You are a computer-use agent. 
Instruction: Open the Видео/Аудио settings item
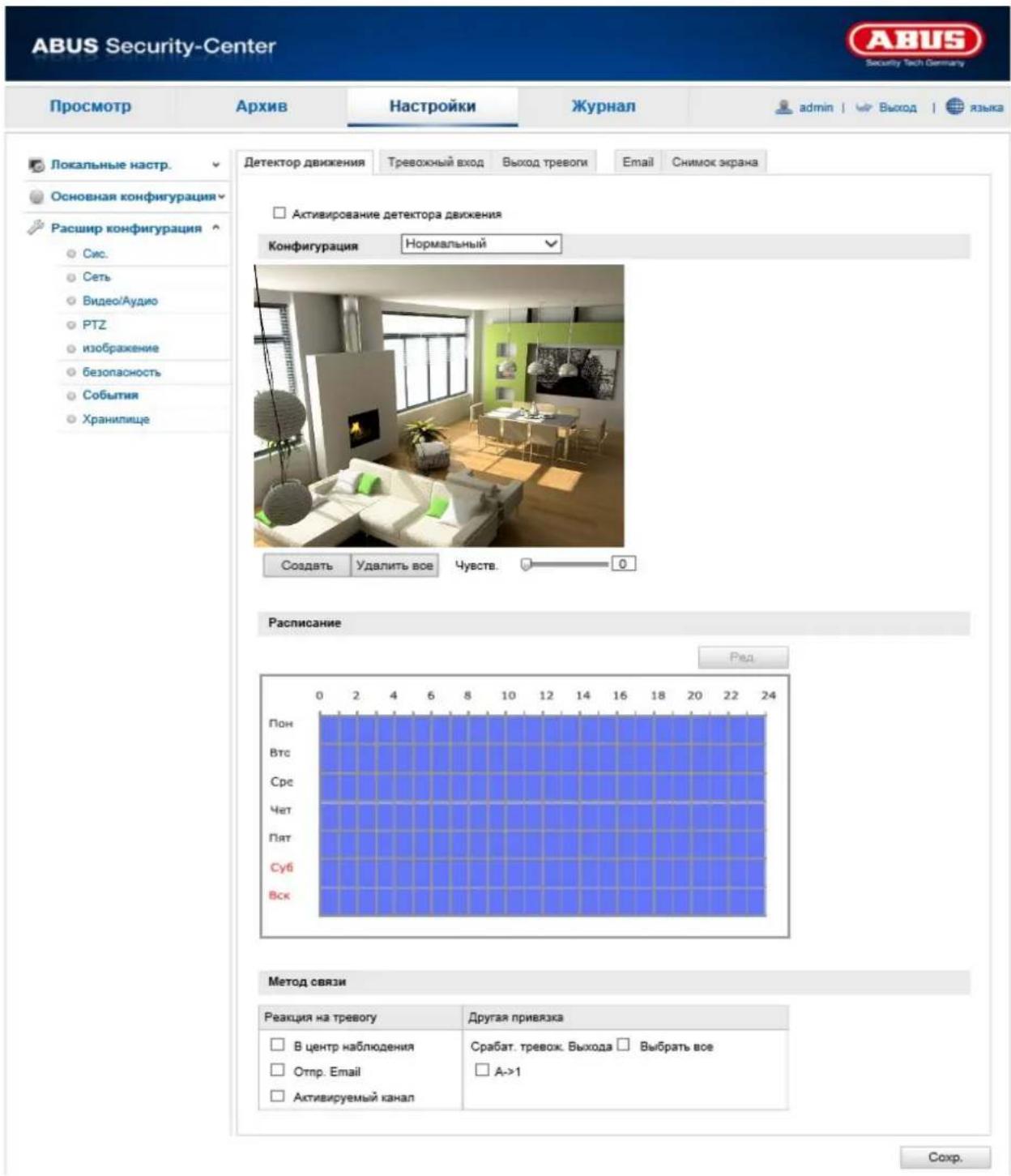(120, 301)
